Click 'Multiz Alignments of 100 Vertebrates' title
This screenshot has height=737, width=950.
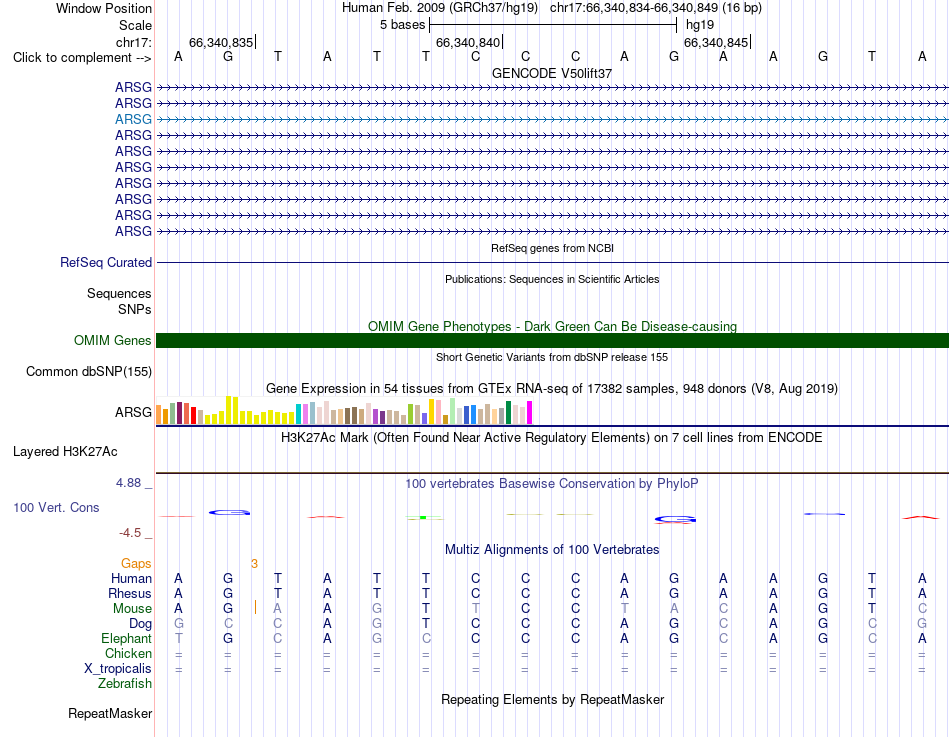pyautogui.click(x=552, y=550)
